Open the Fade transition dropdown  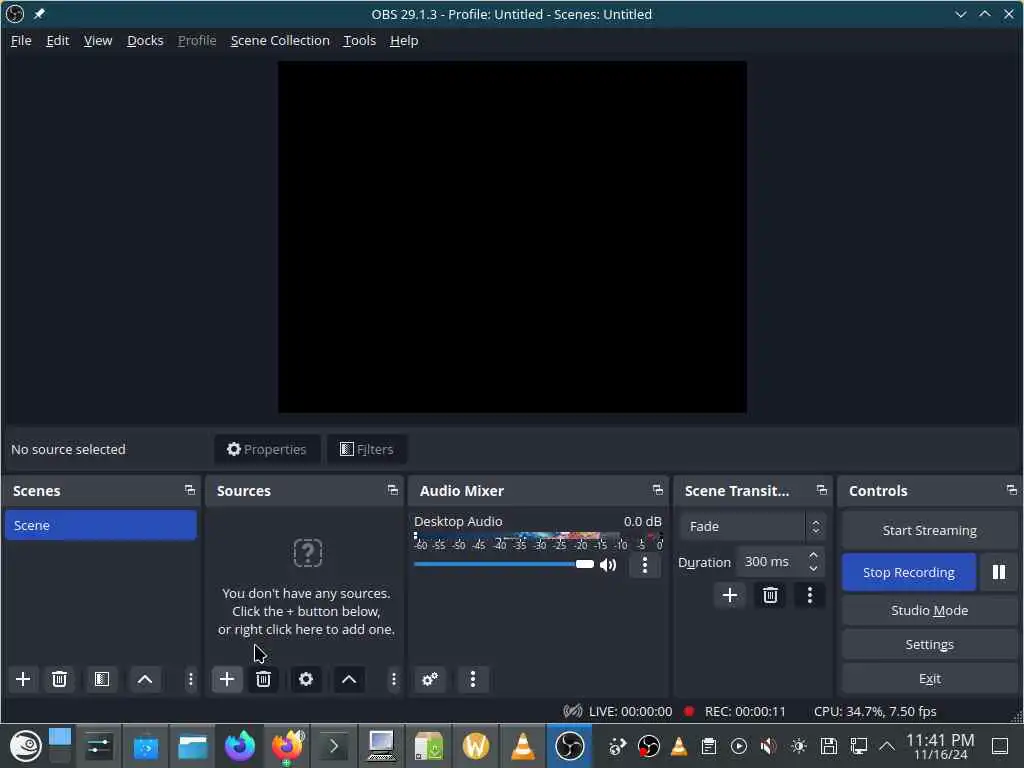pos(751,526)
